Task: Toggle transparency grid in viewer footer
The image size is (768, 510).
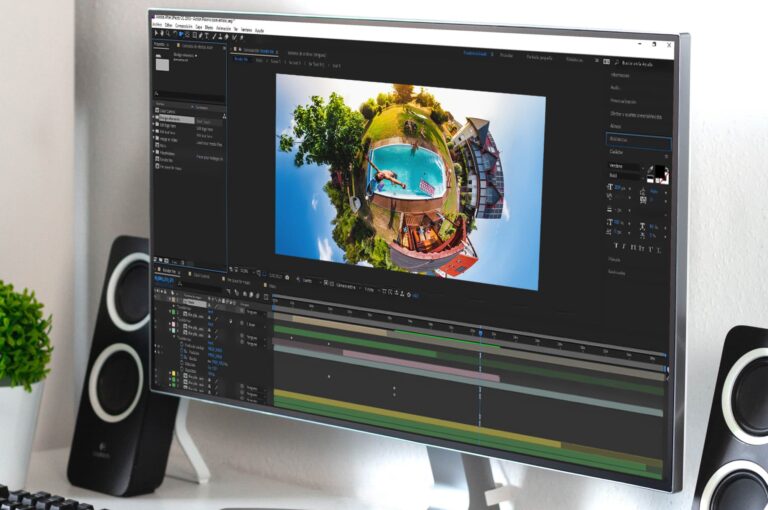Action: click(332, 284)
